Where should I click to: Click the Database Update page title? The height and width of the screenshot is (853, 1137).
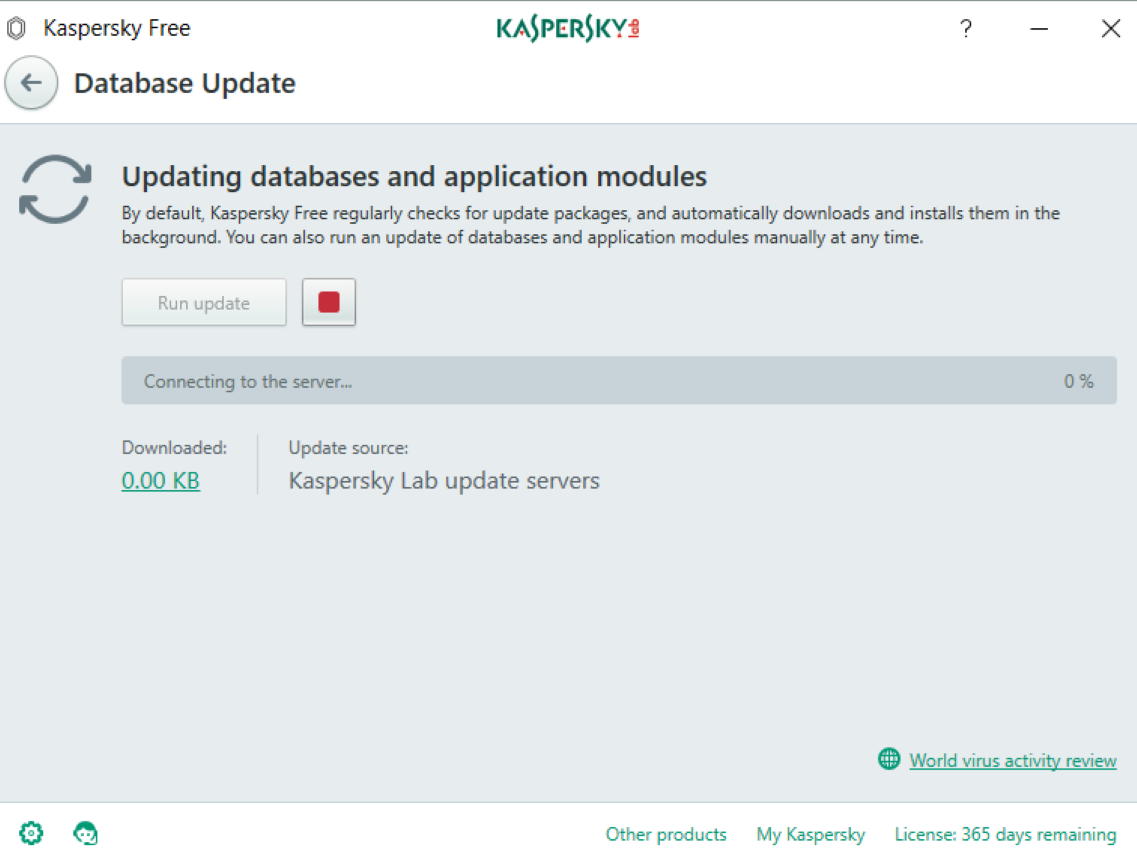click(185, 83)
